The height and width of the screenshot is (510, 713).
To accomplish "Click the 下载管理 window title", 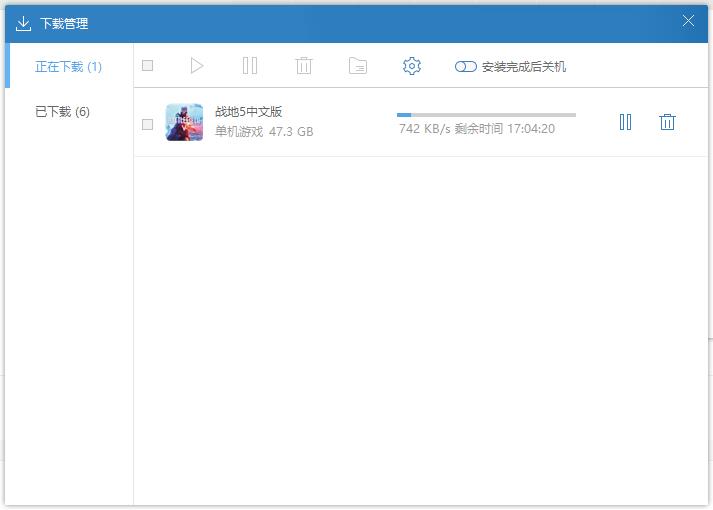I will coord(64,24).
